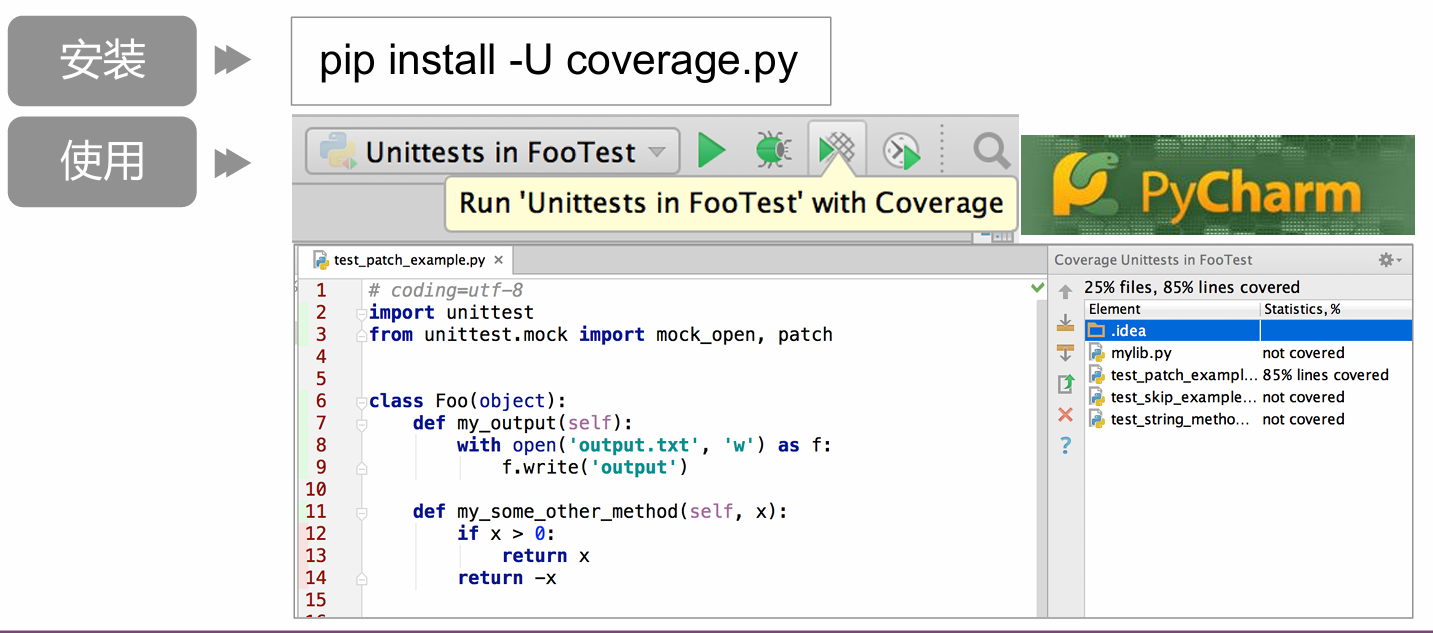Image resolution: width=1433 pixels, height=633 pixels.
Task: Click line number 12 in the gutter
Action: point(316,534)
